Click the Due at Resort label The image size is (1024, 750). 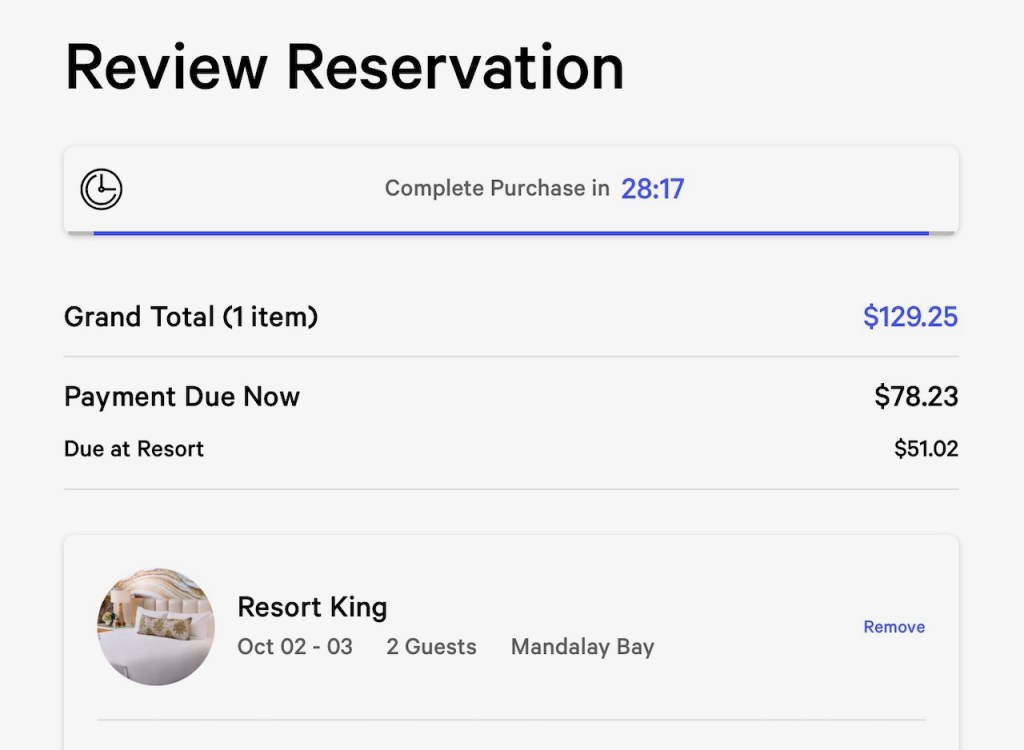tap(134, 449)
